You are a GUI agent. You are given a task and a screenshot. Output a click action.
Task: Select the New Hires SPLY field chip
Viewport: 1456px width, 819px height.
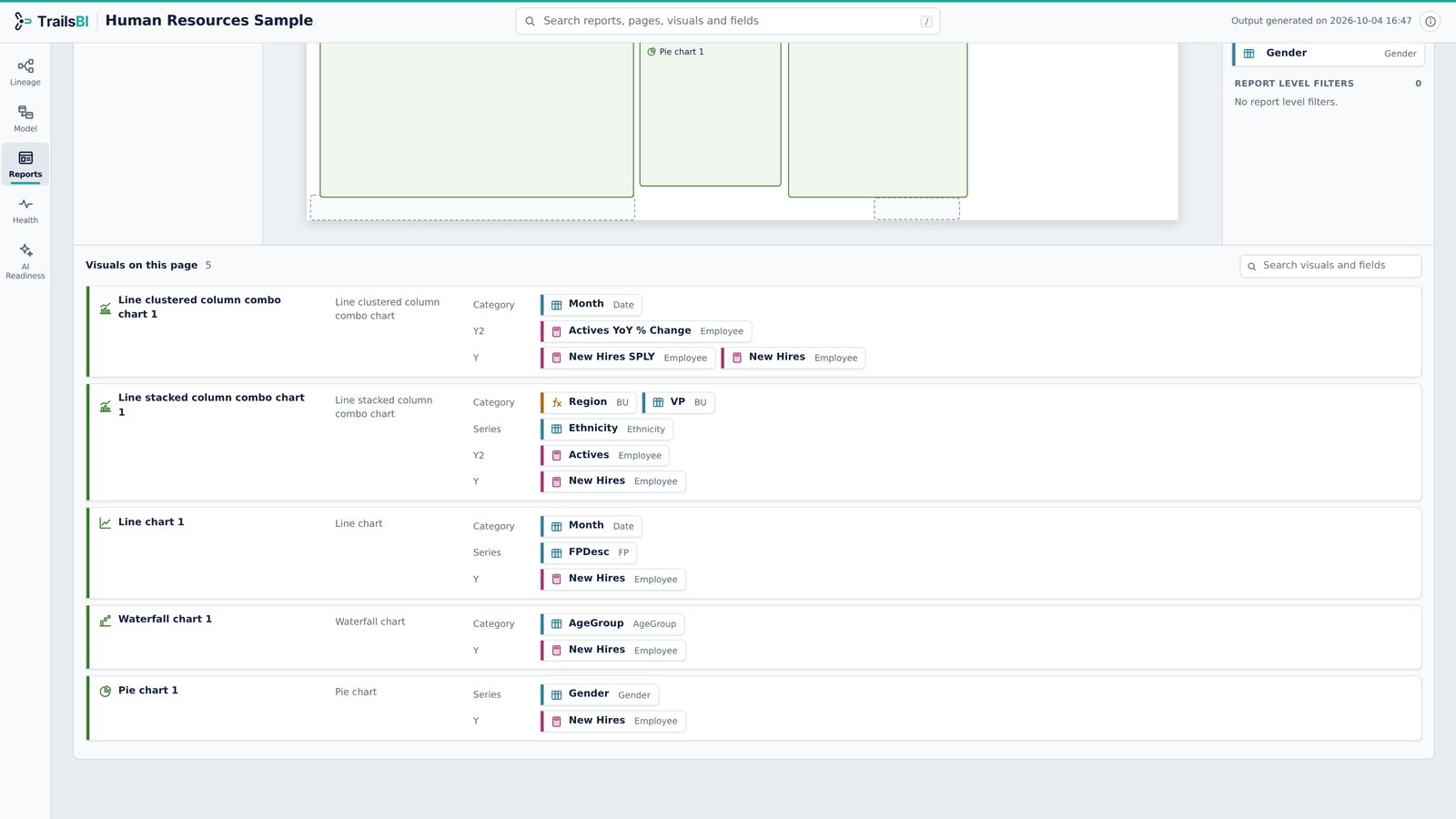(628, 358)
